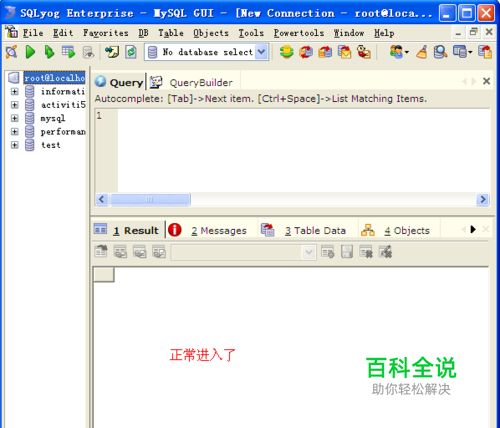Click the black arrow to show more result tabs
Screen dimensions: 500x428
pos(473,229)
